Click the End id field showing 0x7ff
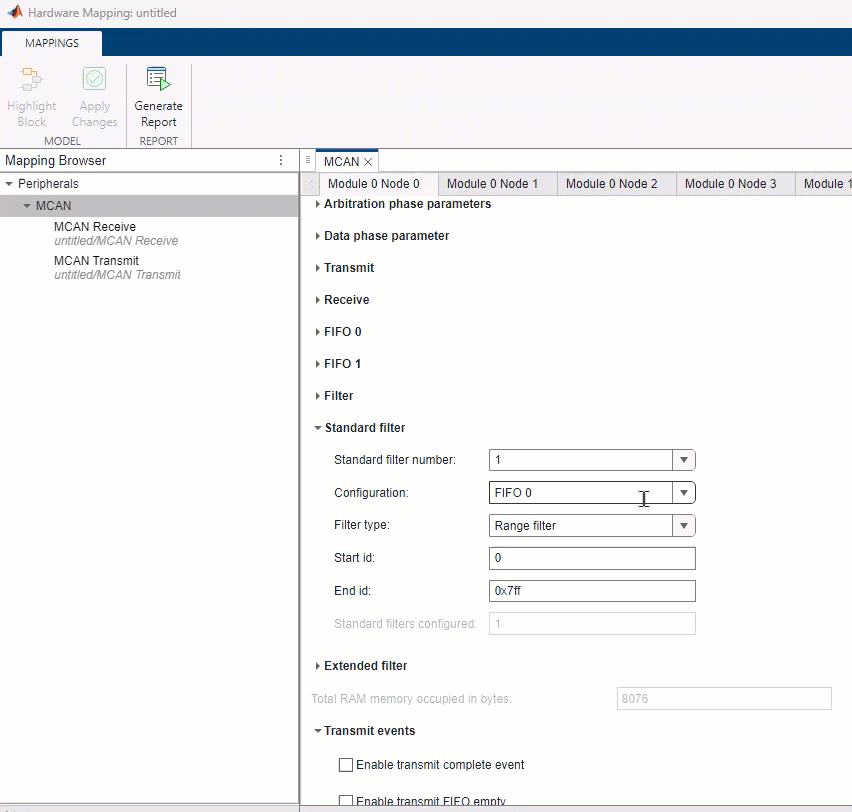Image resolution: width=852 pixels, height=812 pixels. coord(590,591)
